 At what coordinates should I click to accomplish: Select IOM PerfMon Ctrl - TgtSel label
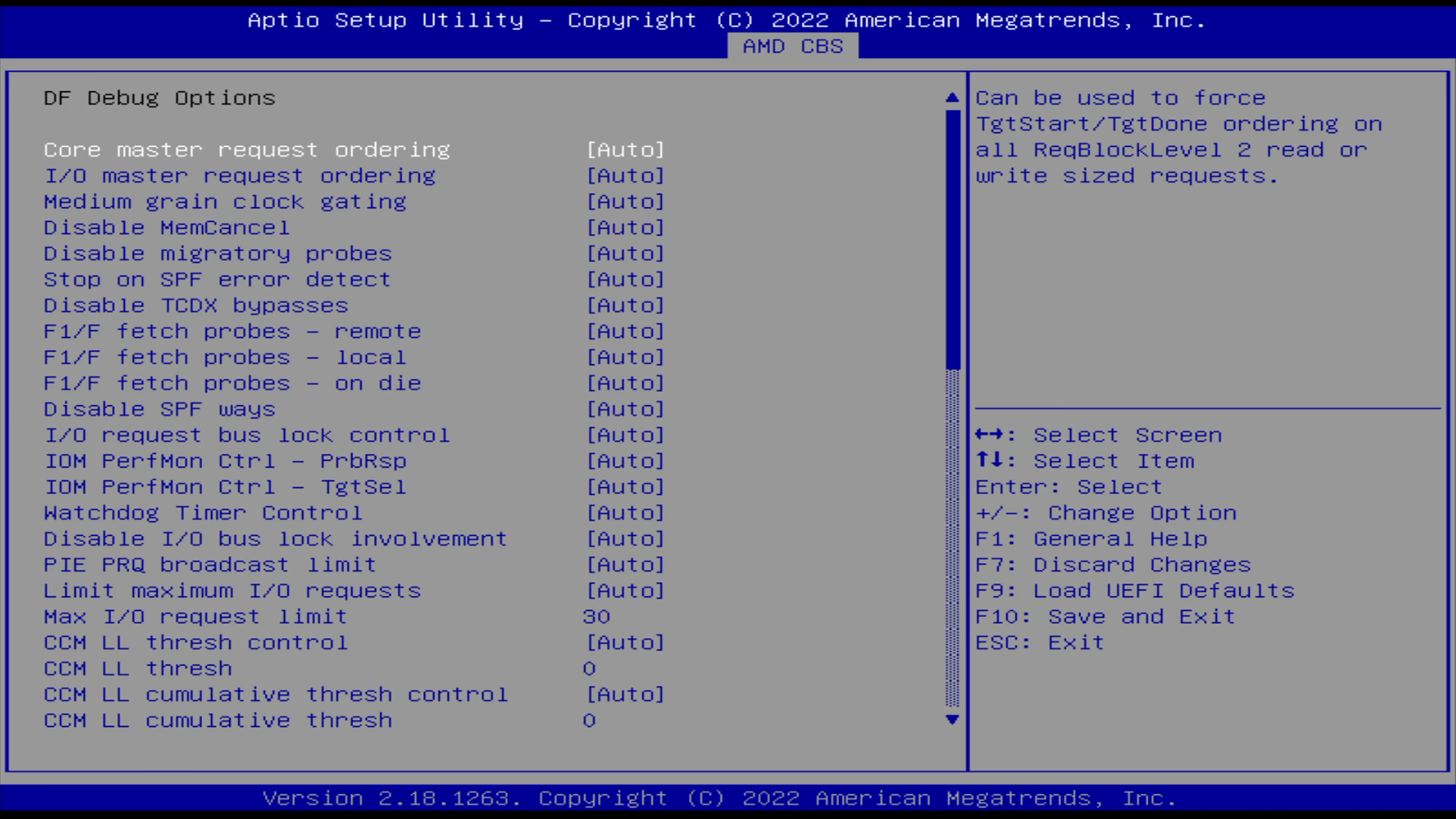pyautogui.click(x=225, y=487)
